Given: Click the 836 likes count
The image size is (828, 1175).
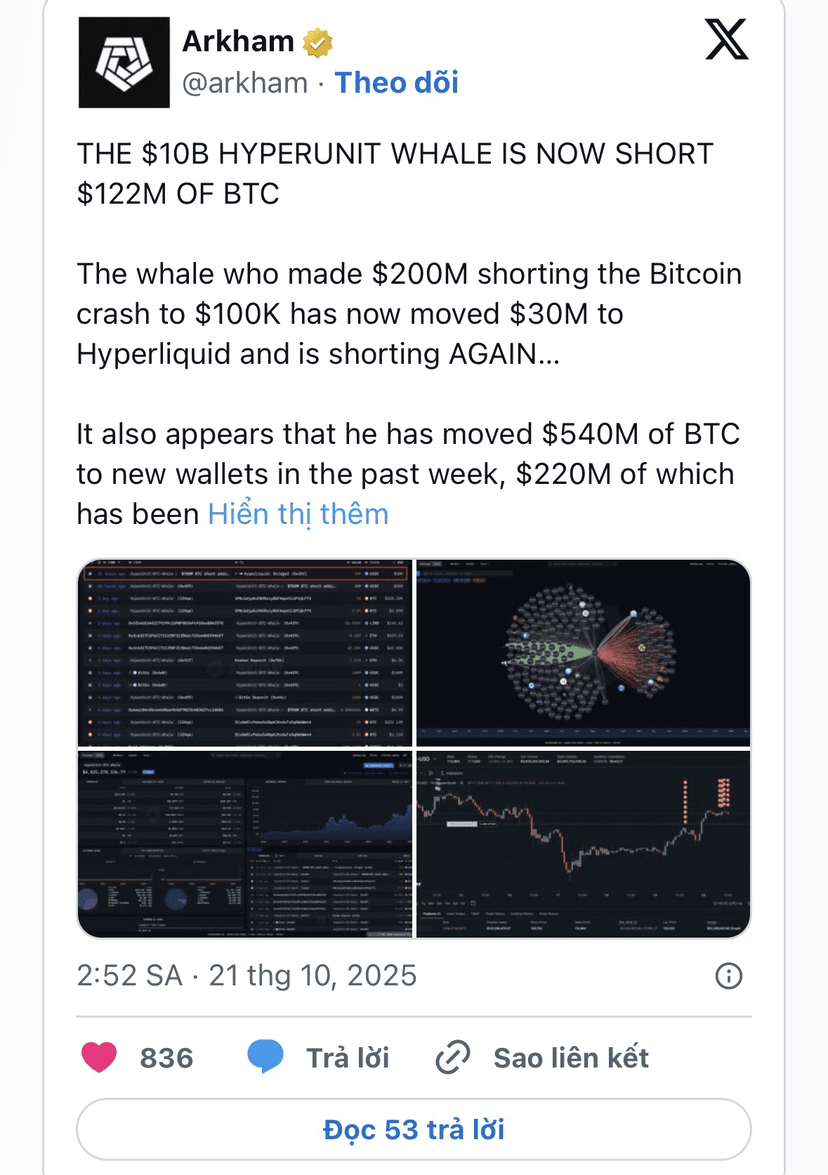Looking at the screenshot, I should [x=166, y=1058].
